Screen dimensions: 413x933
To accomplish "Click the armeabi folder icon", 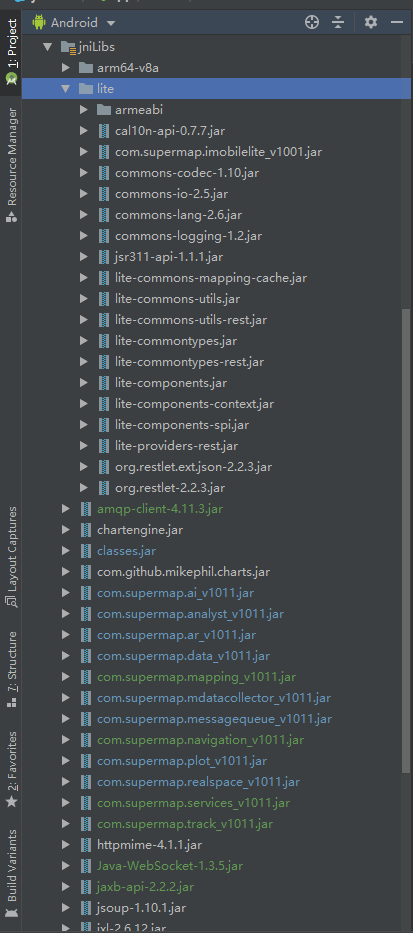I will point(104,109).
